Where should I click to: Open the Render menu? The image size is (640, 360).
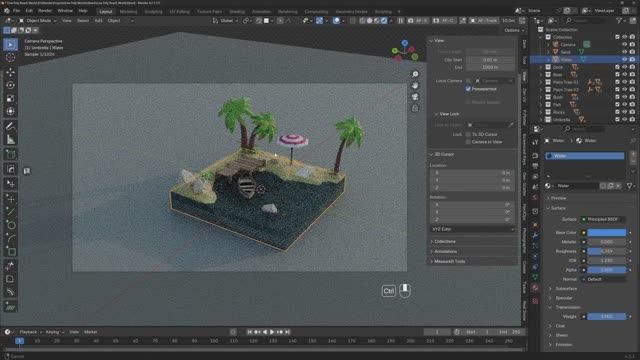[45, 11]
